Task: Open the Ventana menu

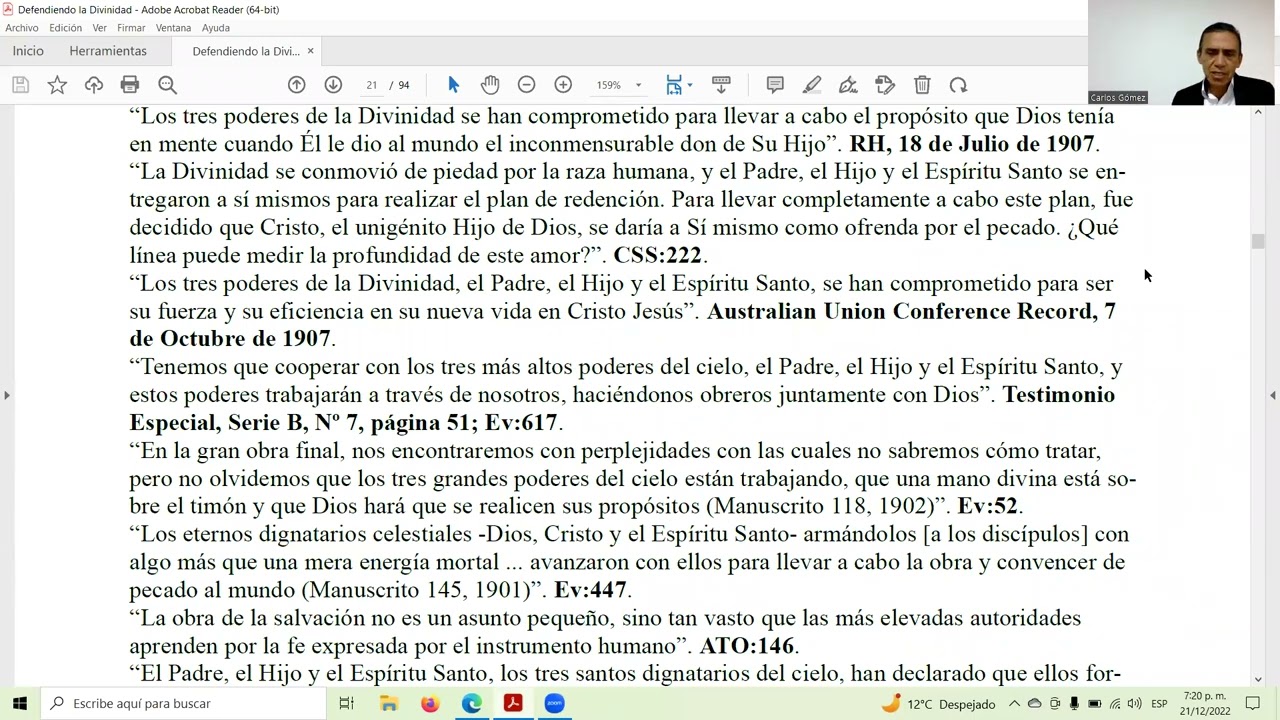Action: (174, 28)
